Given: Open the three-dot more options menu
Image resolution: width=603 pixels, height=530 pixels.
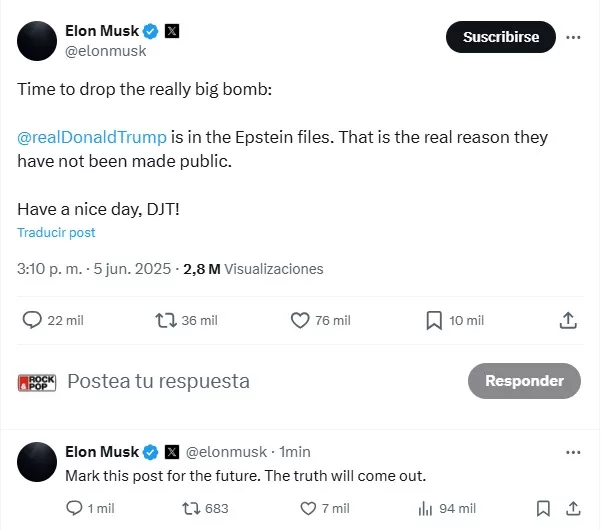Looking at the screenshot, I should tap(573, 38).
